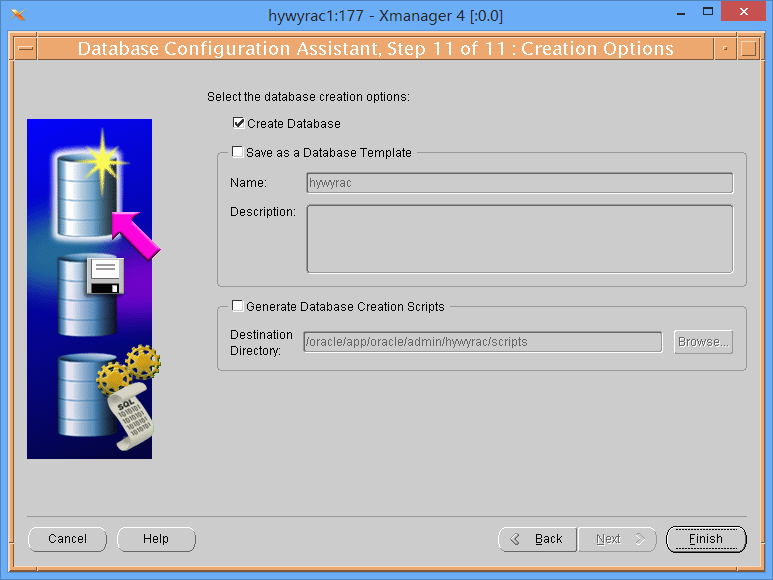Close the Xmanager window
This screenshot has width=773, height=580.
[744, 11]
